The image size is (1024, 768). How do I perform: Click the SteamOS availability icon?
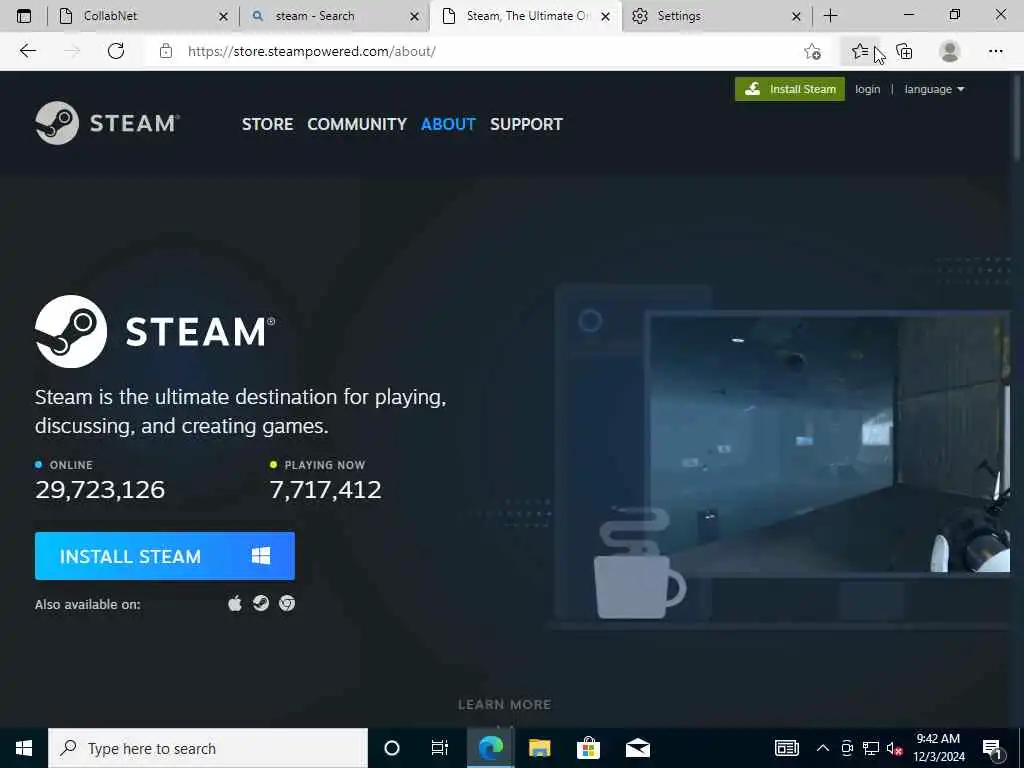261,603
